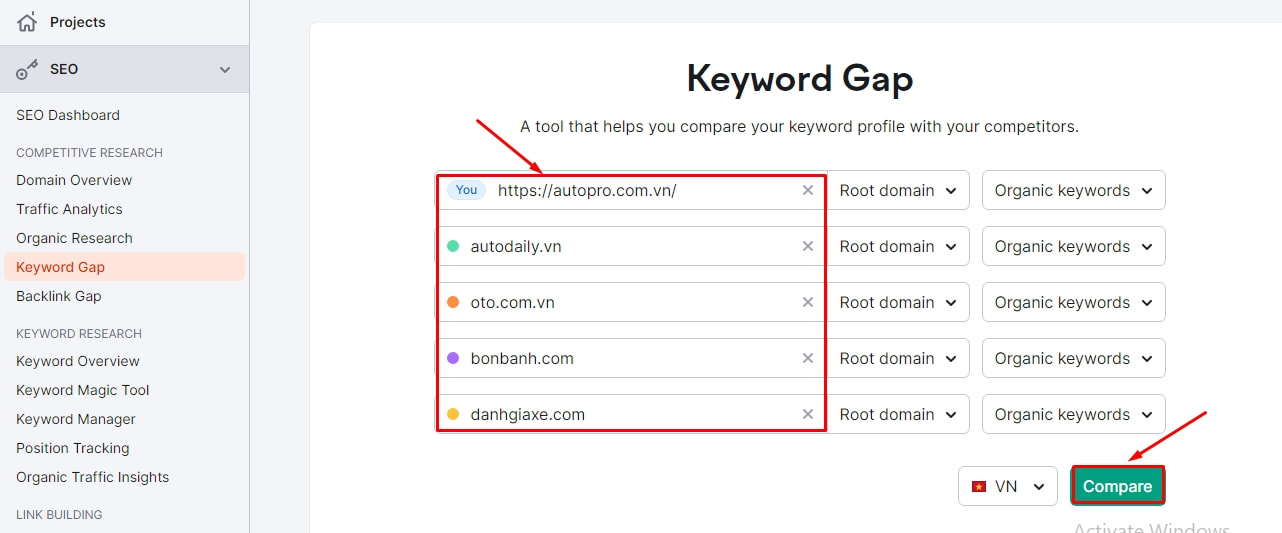1282x533 pixels.
Task: Open Backlink Gap
Action: point(59,296)
